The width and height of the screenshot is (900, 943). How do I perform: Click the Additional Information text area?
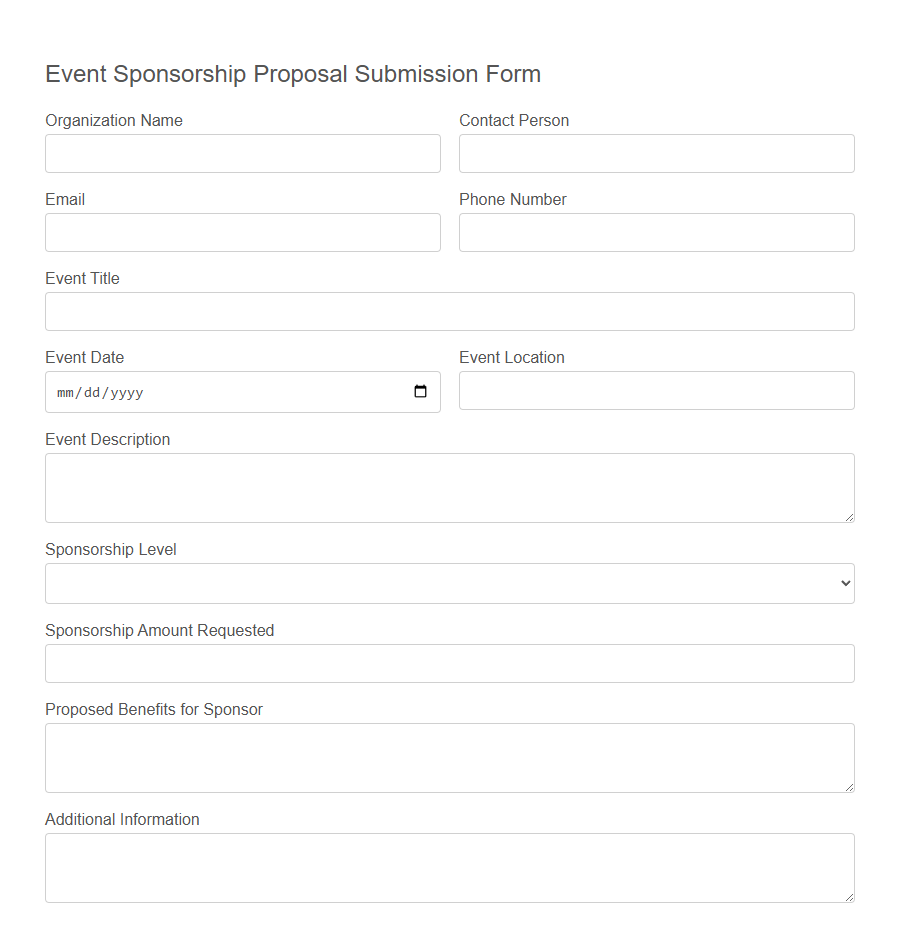point(450,867)
